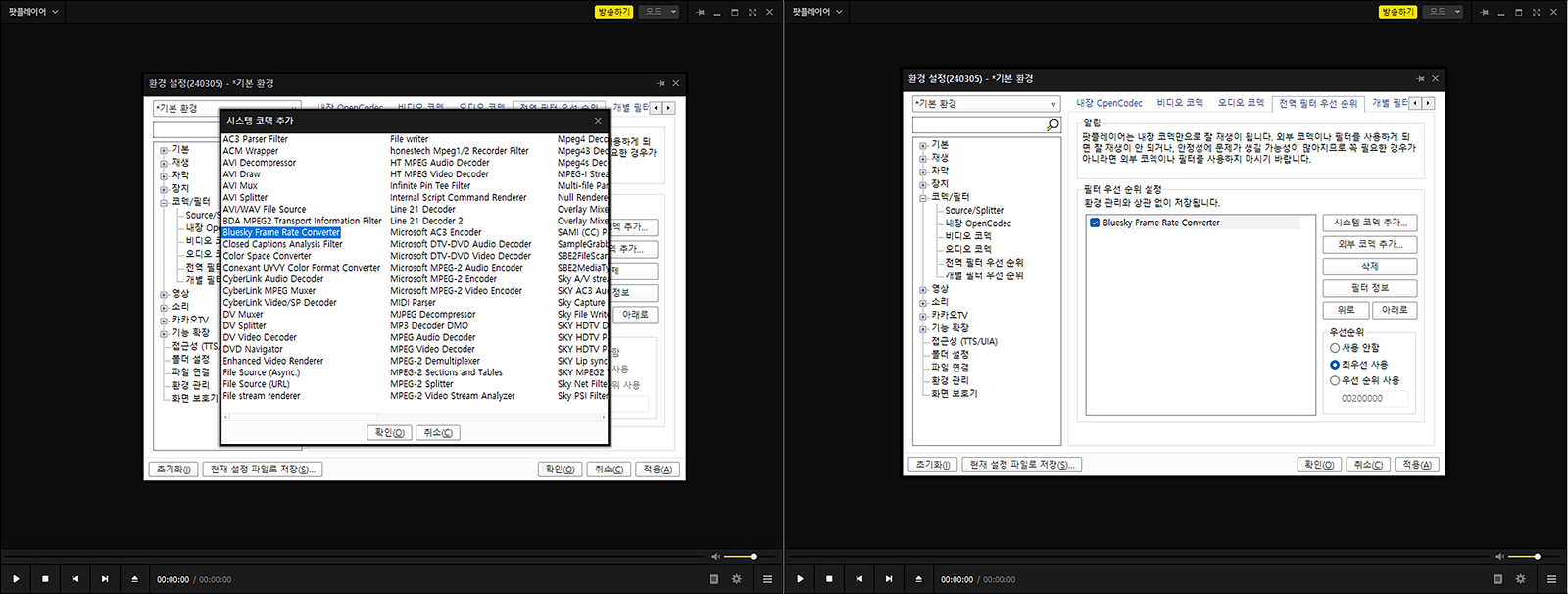Click the eject/open file icon in right player
The image size is (1568, 594).
918,579
